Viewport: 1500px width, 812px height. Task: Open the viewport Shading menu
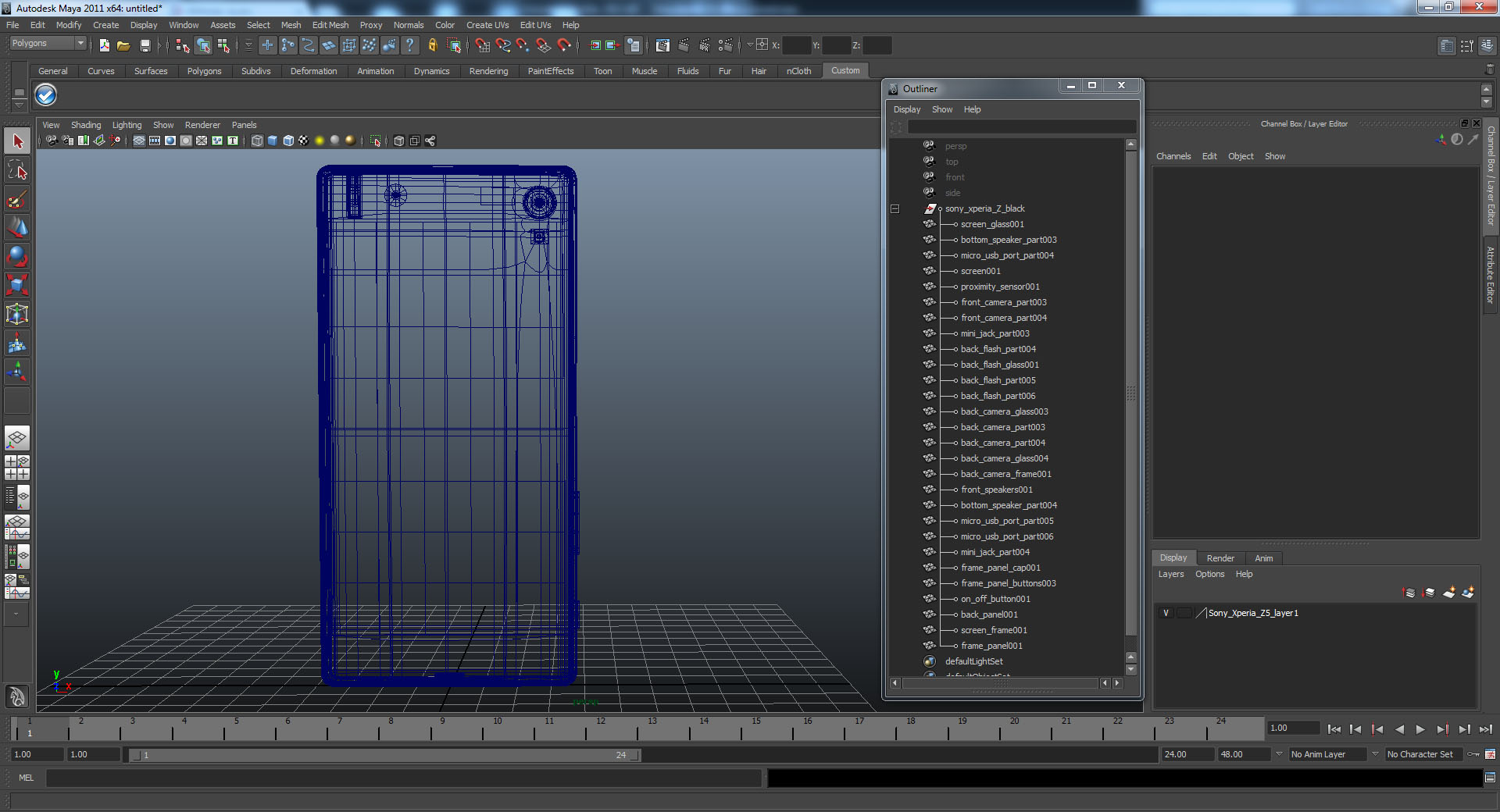(86, 125)
